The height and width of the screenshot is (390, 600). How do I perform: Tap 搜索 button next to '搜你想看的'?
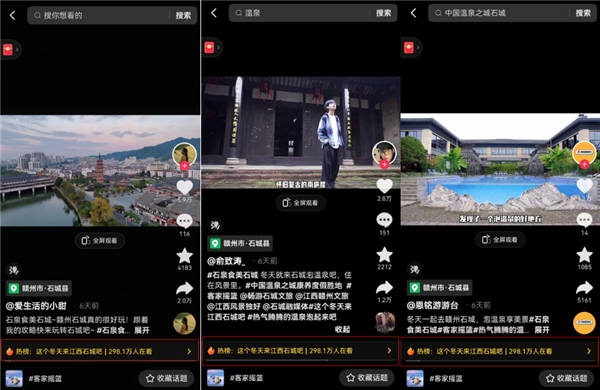click(x=183, y=15)
